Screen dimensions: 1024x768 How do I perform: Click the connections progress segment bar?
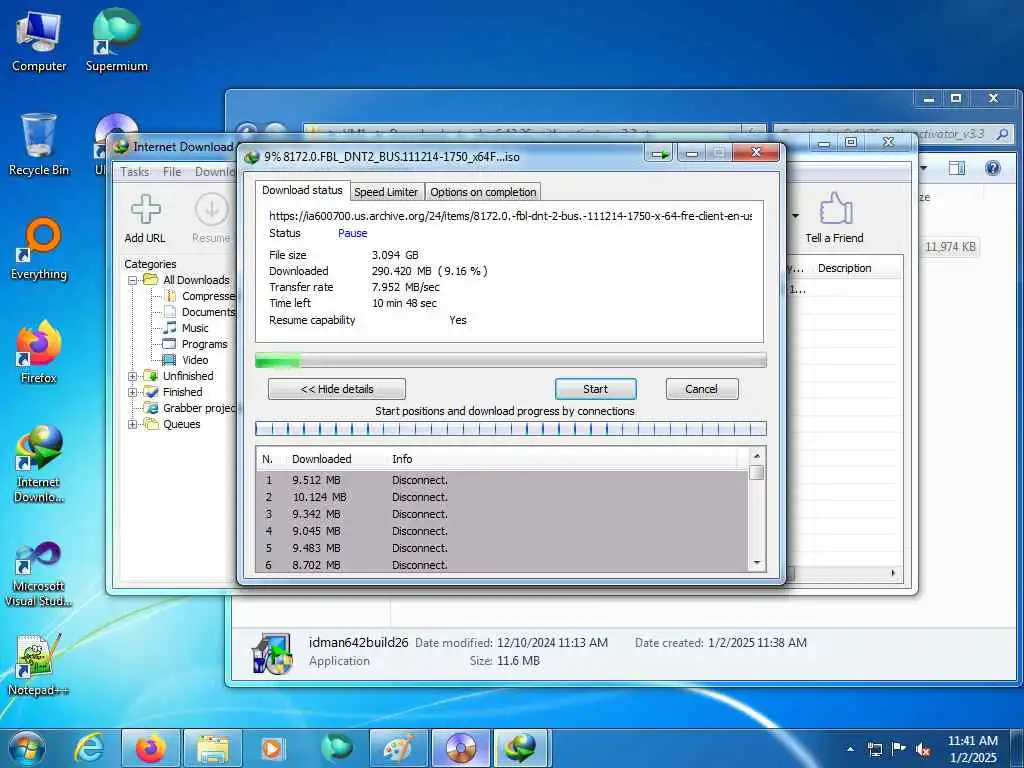(511, 429)
